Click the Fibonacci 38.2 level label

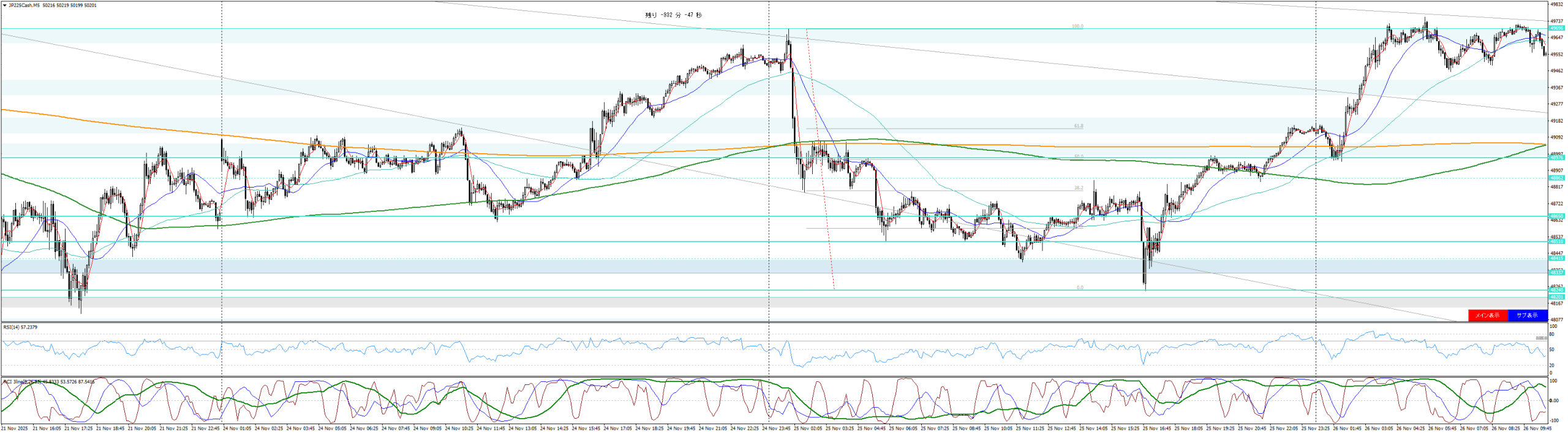(x=1078, y=188)
